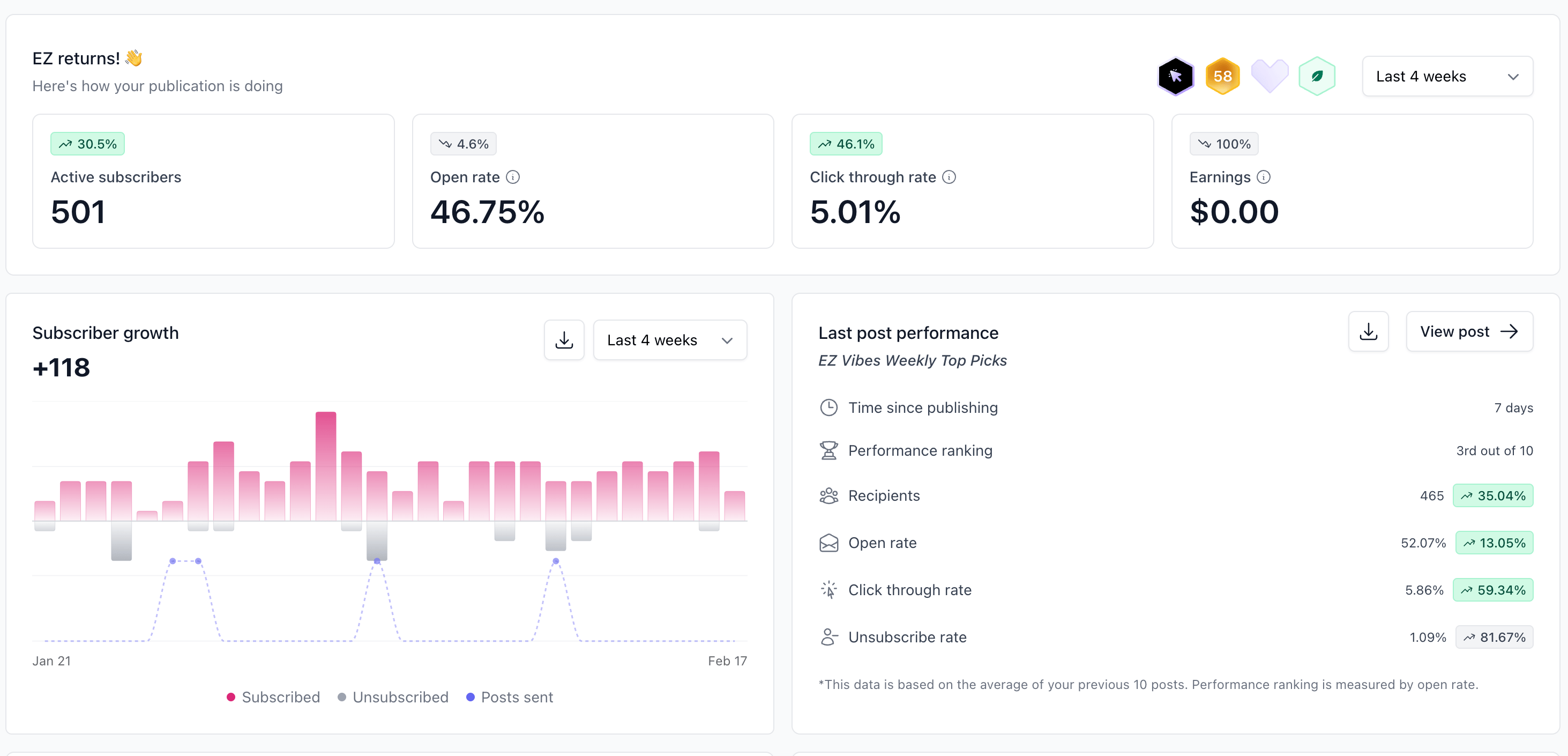Click the green leaf badge
Screen dimensions: 1568x756
point(1317,76)
